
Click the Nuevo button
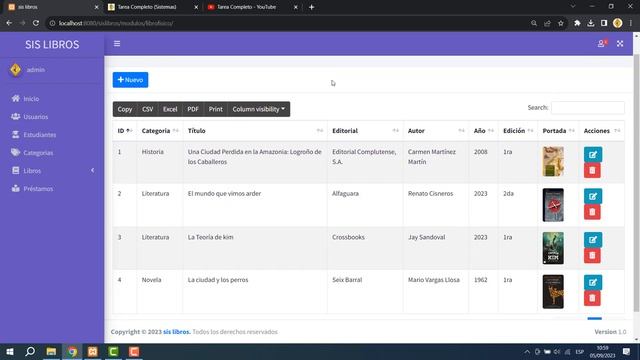coord(131,80)
